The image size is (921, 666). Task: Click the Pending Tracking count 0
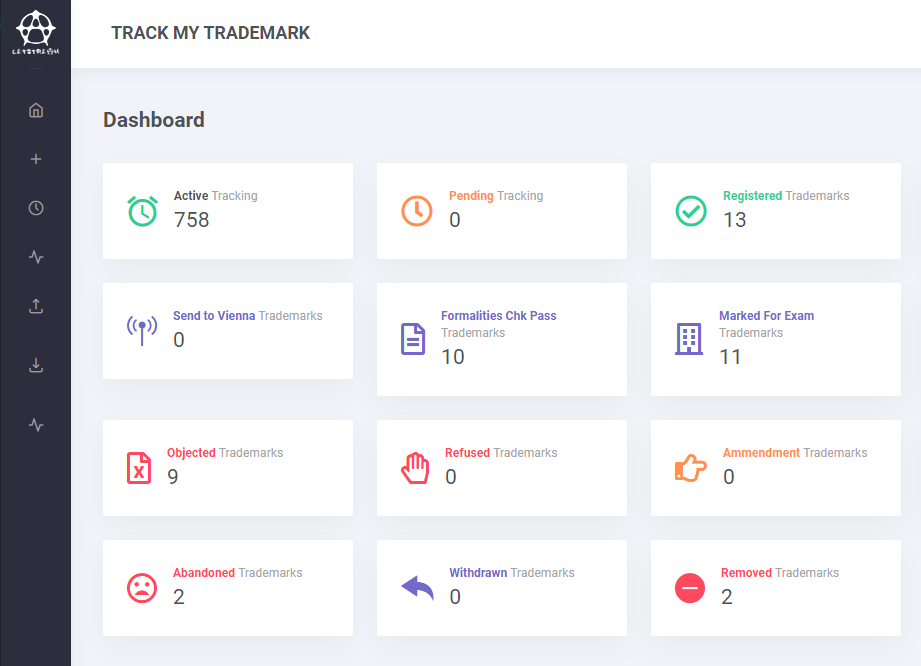[x=455, y=220]
